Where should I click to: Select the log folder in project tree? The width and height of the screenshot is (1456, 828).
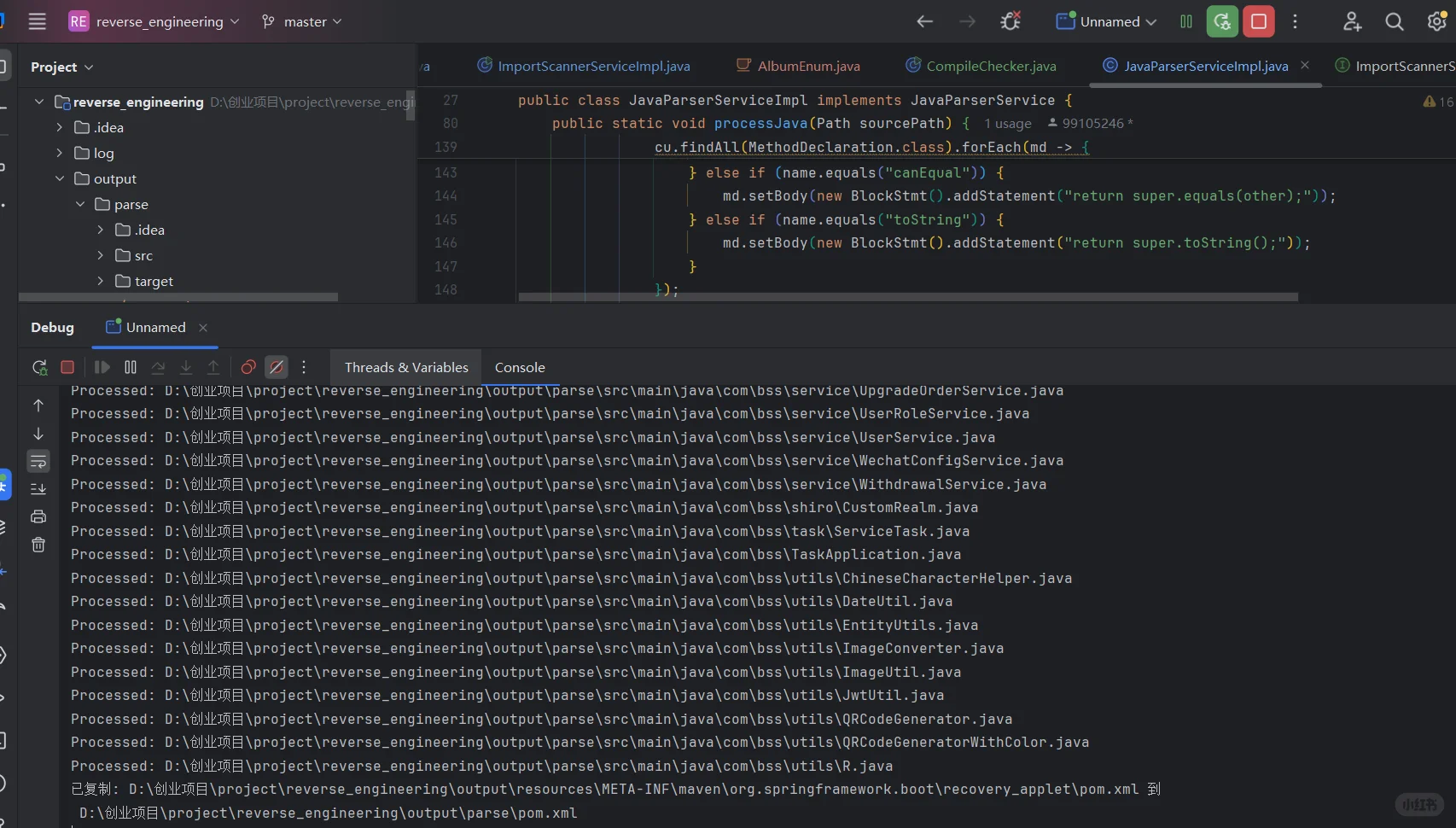[x=103, y=153]
